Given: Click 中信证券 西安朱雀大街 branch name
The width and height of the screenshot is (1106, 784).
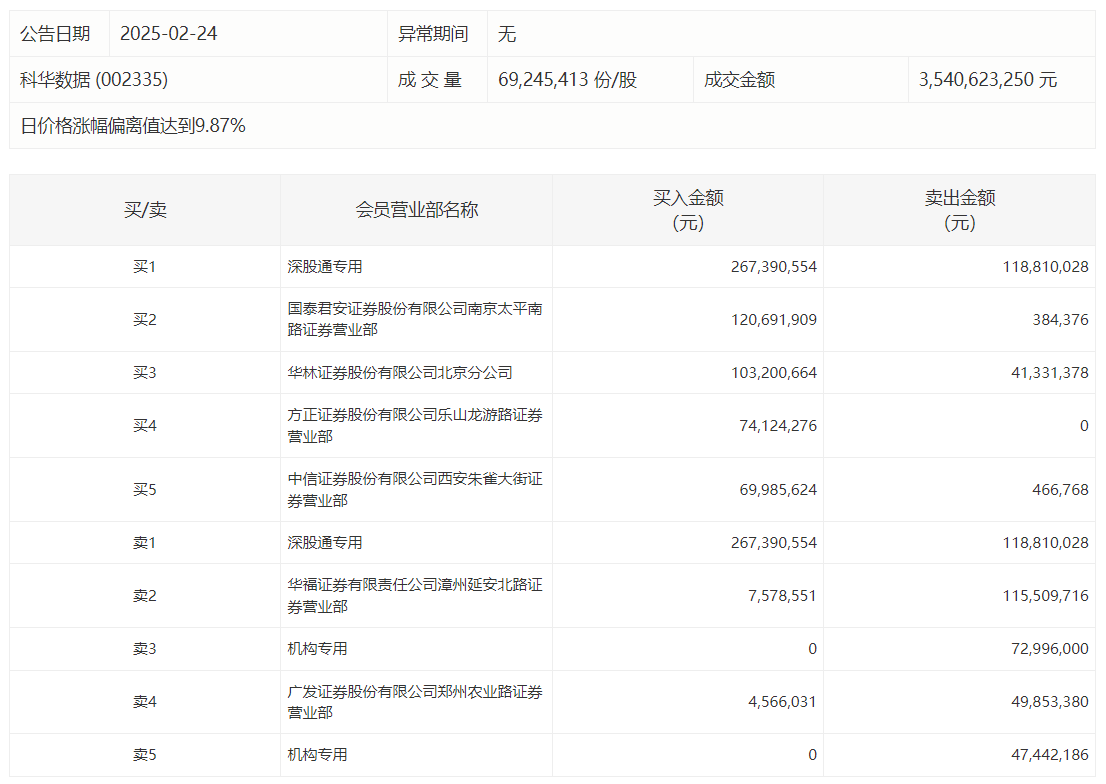Looking at the screenshot, I should tap(415, 489).
